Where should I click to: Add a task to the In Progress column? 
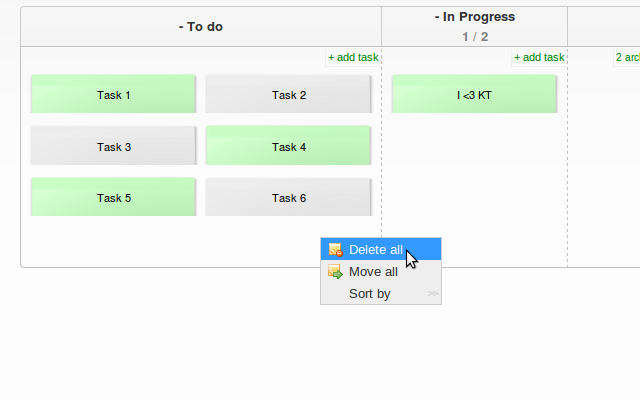point(539,58)
